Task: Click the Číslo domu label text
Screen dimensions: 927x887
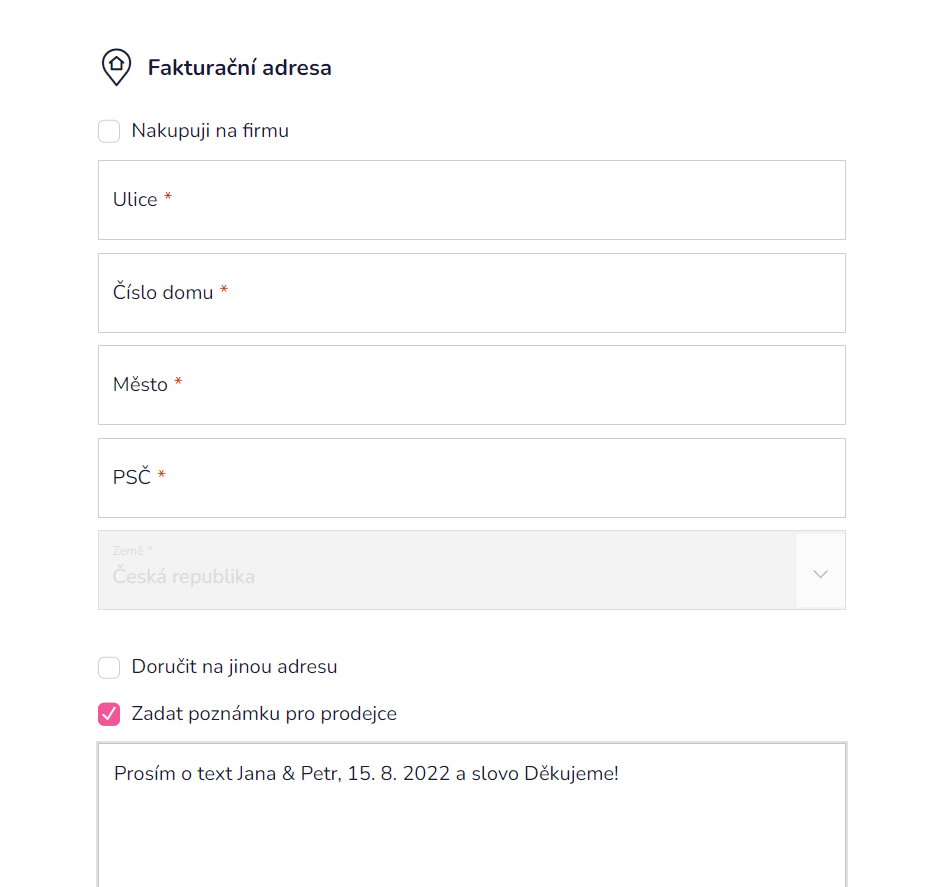Action: click(163, 292)
